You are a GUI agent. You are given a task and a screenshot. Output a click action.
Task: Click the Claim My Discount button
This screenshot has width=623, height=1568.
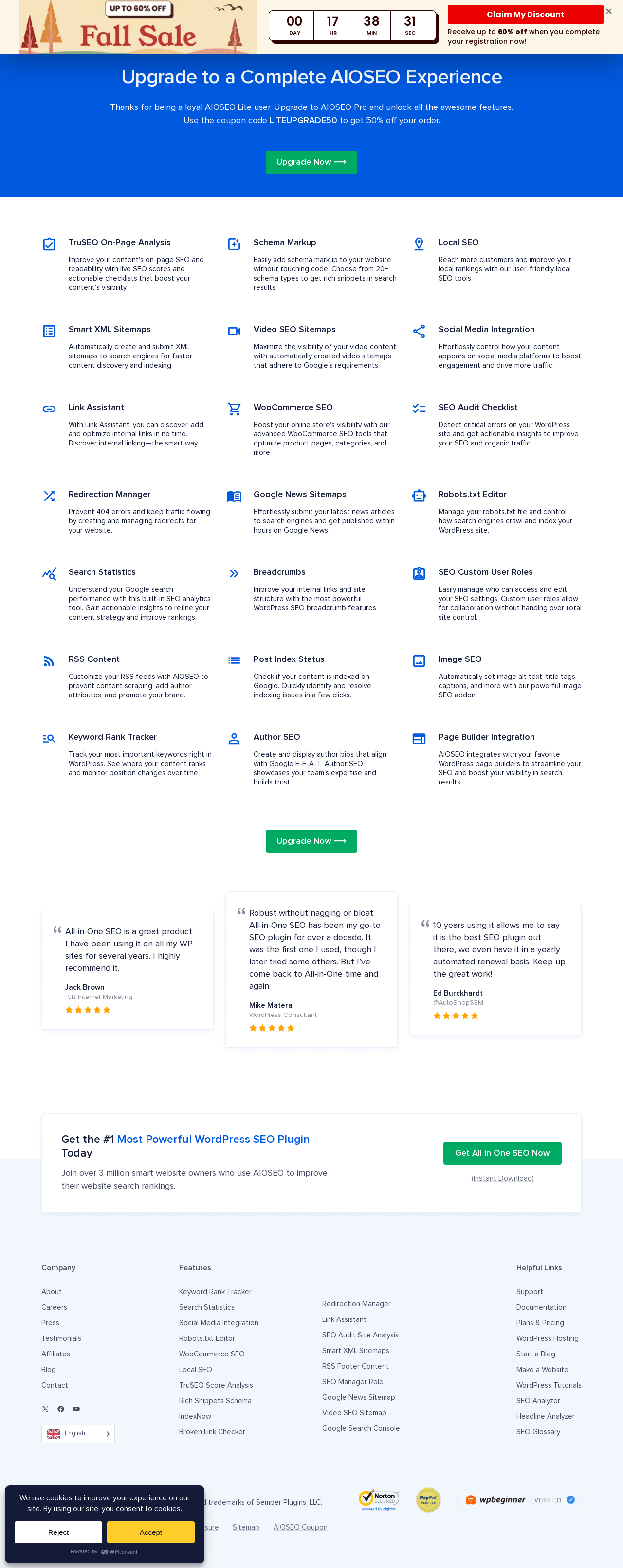point(525,15)
